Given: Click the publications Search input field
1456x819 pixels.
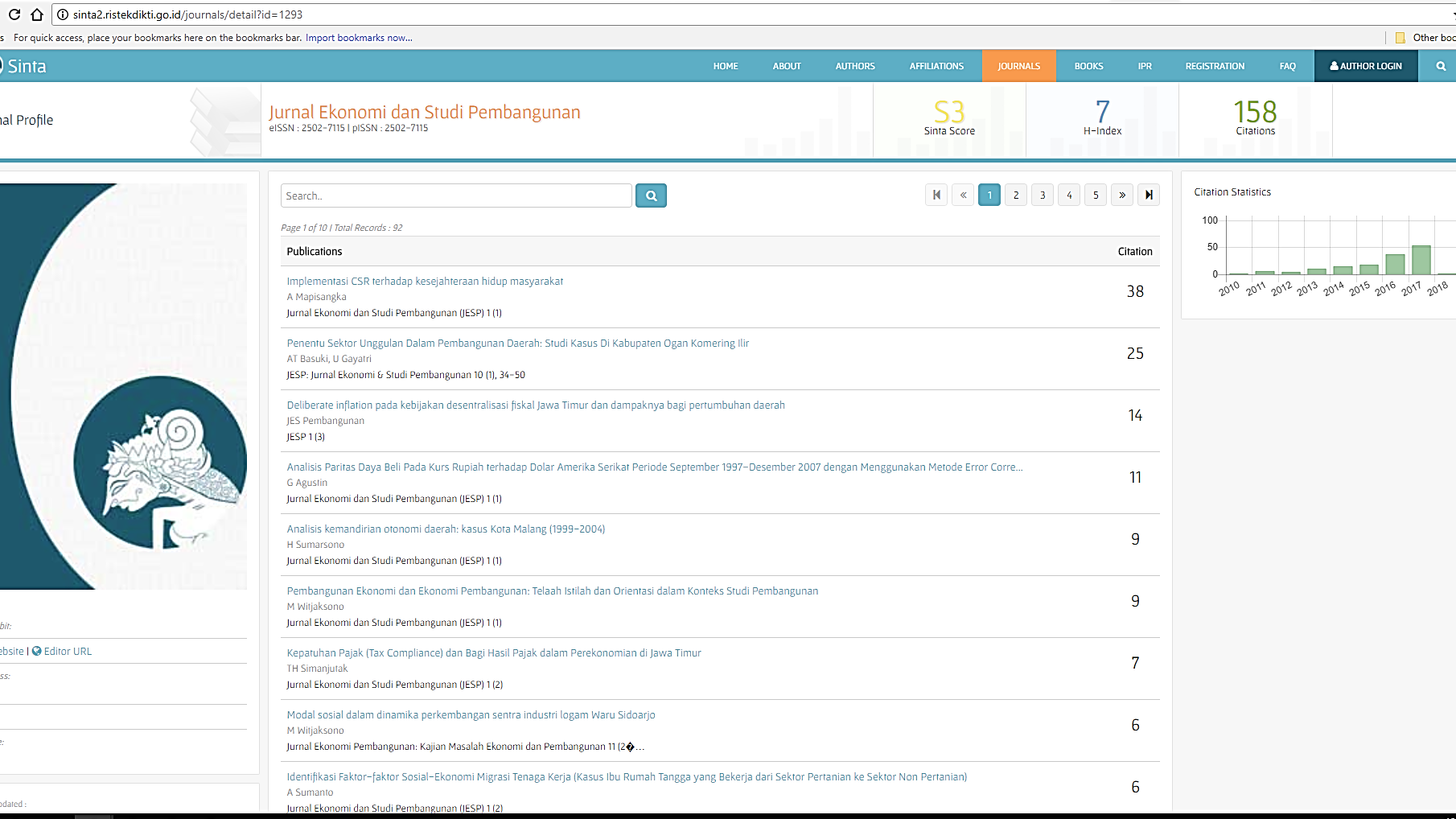Looking at the screenshot, I should click(x=456, y=195).
